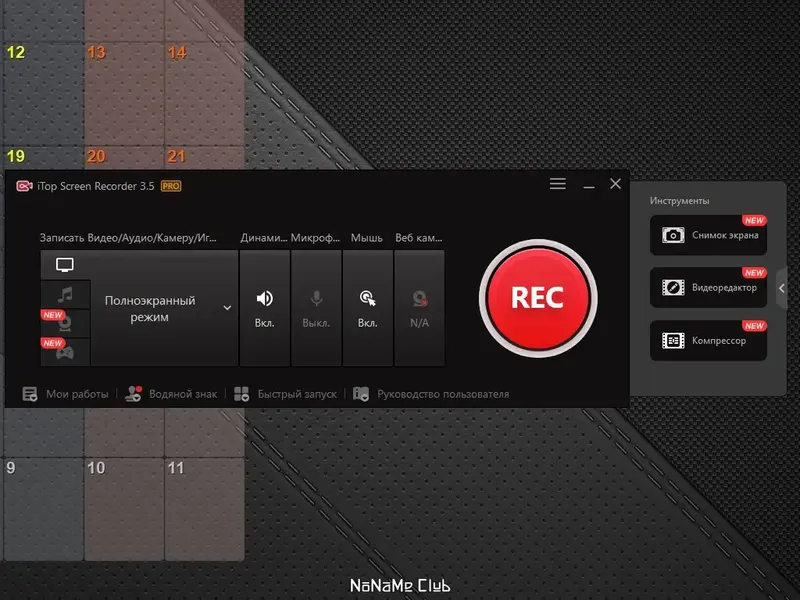Switch to game recording gamepad icon
This screenshot has width=800, height=600.
[65, 353]
